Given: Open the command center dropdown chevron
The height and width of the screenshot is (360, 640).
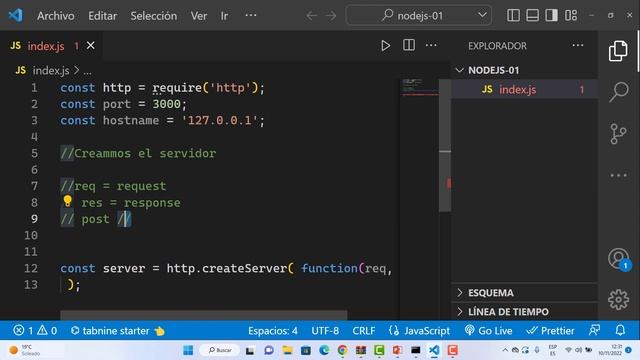Looking at the screenshot, I should pyautogui.click(x=482, y=15).
